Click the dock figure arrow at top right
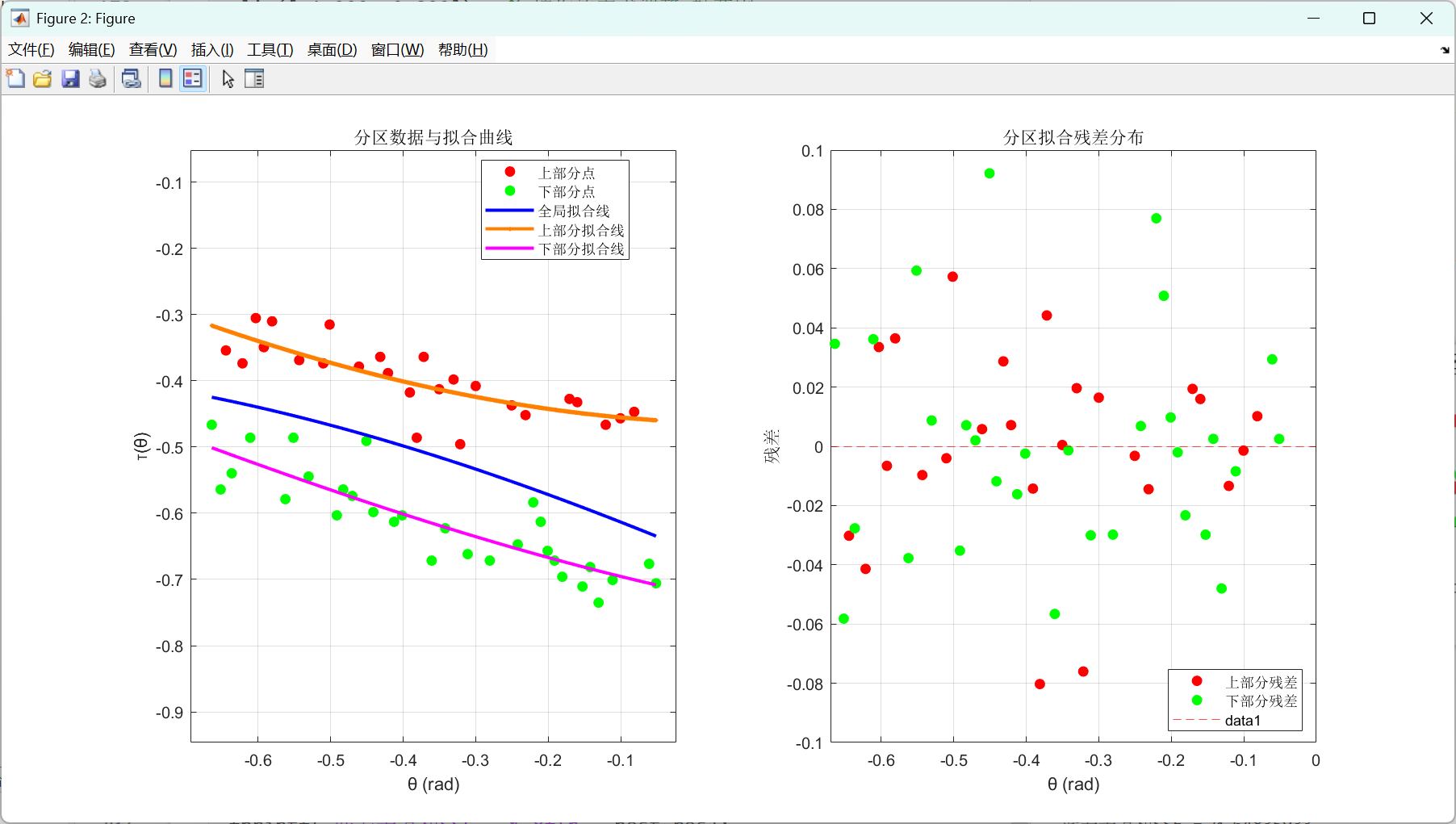Viewport: 1456px width, 824px height. 1445,50
